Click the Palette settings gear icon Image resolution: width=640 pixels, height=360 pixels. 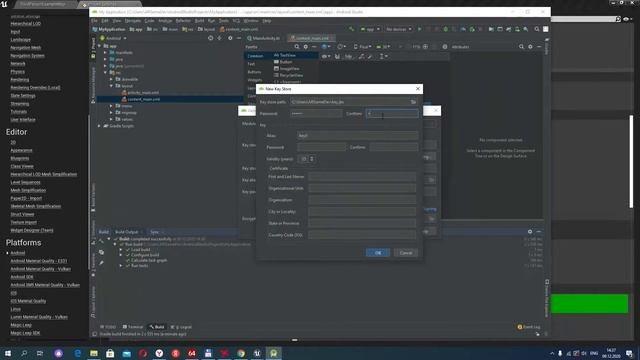pyautogui.click(x=305, y=47)
